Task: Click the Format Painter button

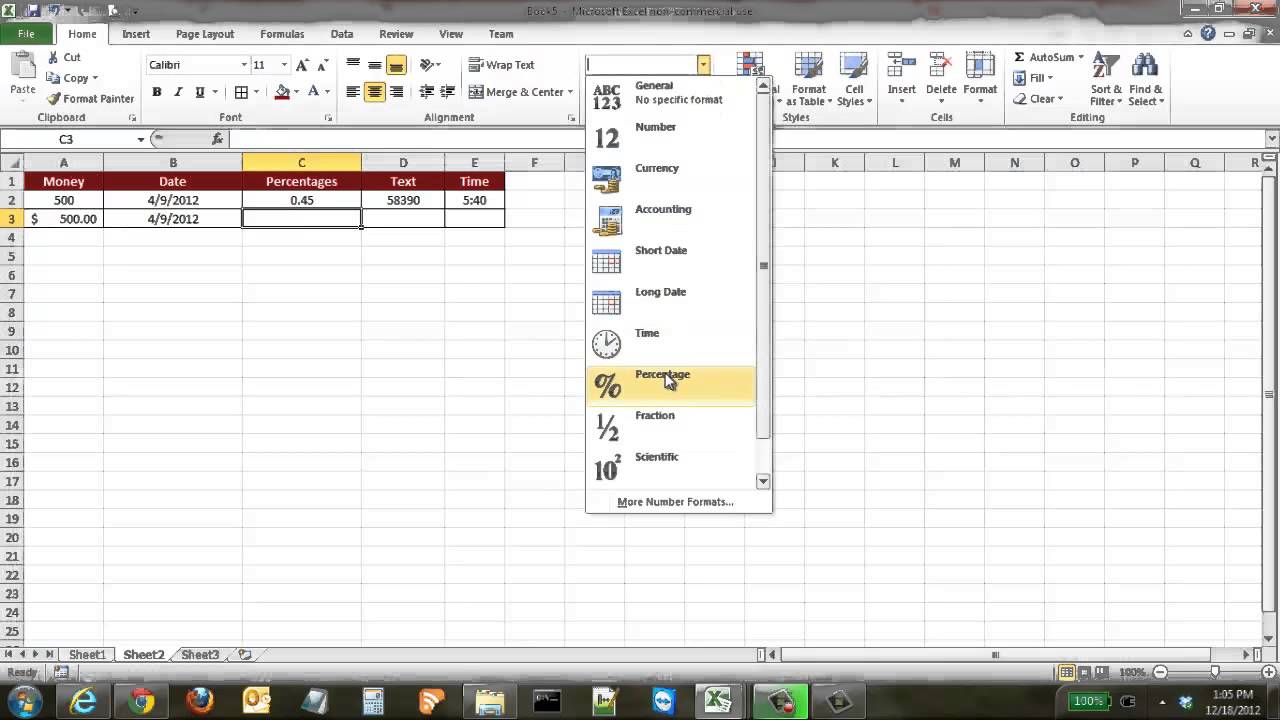Action: click(x=90, y=99)
